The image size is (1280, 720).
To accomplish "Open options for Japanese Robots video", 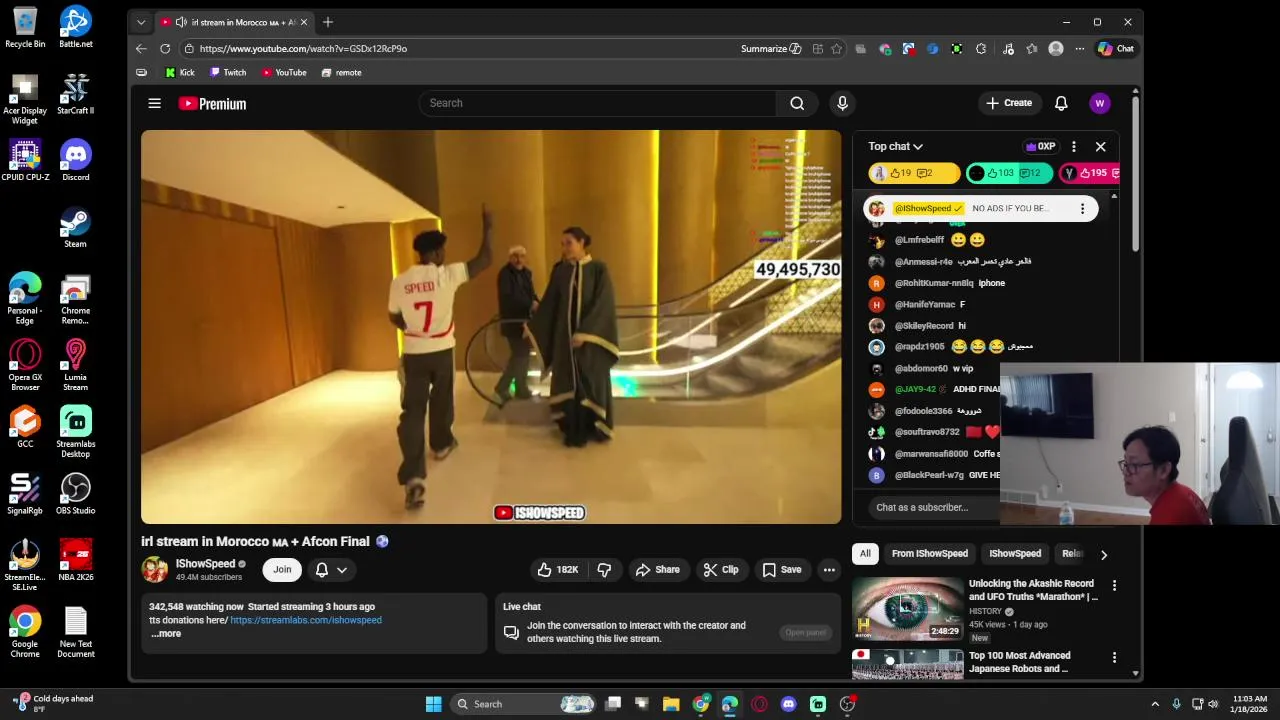I will point(1114,657).
